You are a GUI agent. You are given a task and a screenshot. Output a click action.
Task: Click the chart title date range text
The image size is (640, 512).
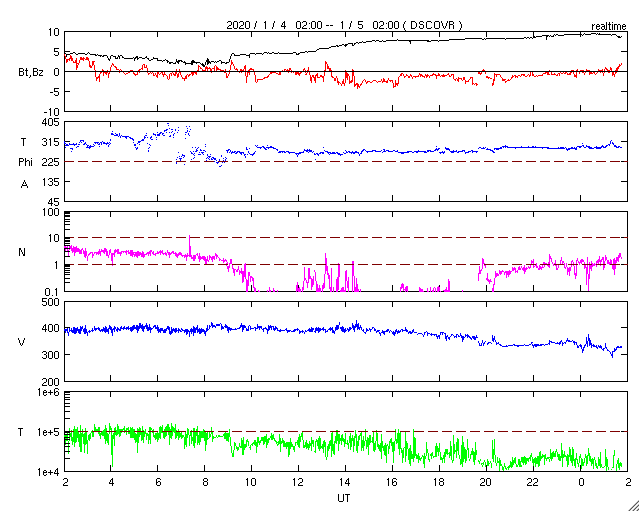pos(344,25)
